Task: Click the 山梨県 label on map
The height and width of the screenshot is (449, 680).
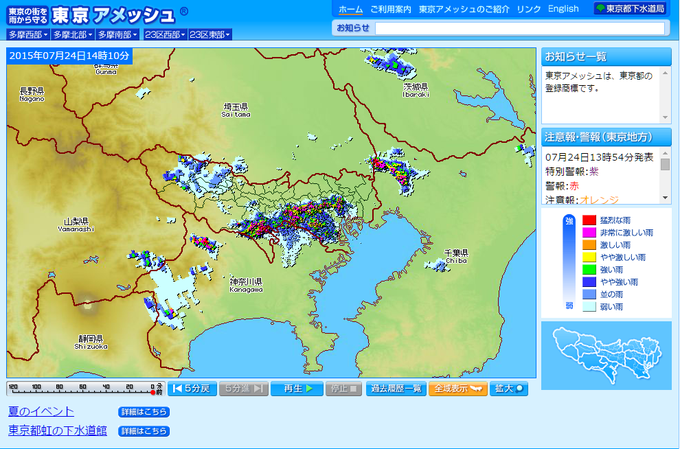Action: click(76, 225)
